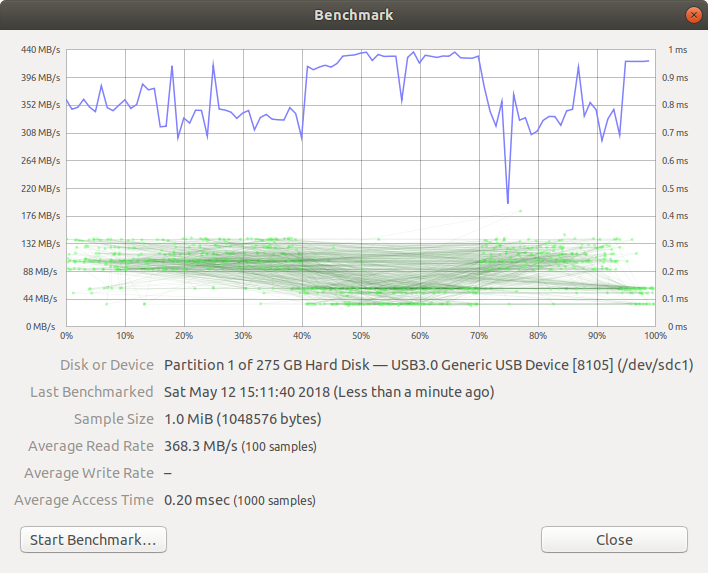The width and height of the screenshot is (708, 573).
Task: Click the '60%' x-axis label
Action: (x=420, y=336)
